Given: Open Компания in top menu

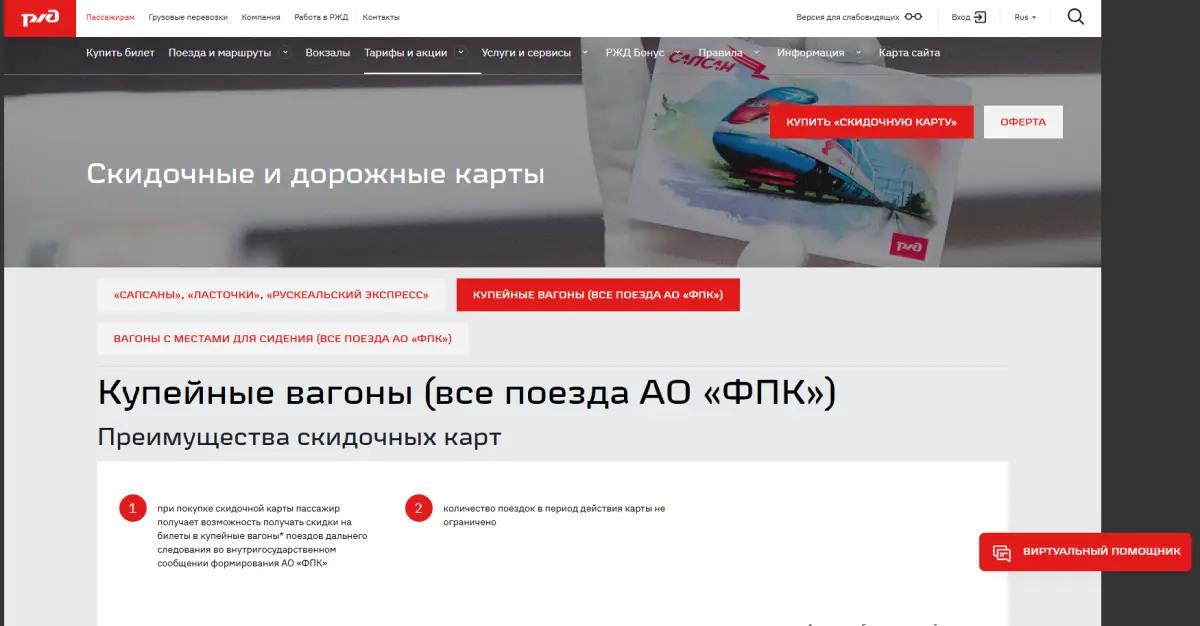Looking at the screenshot, I should 261,18.
